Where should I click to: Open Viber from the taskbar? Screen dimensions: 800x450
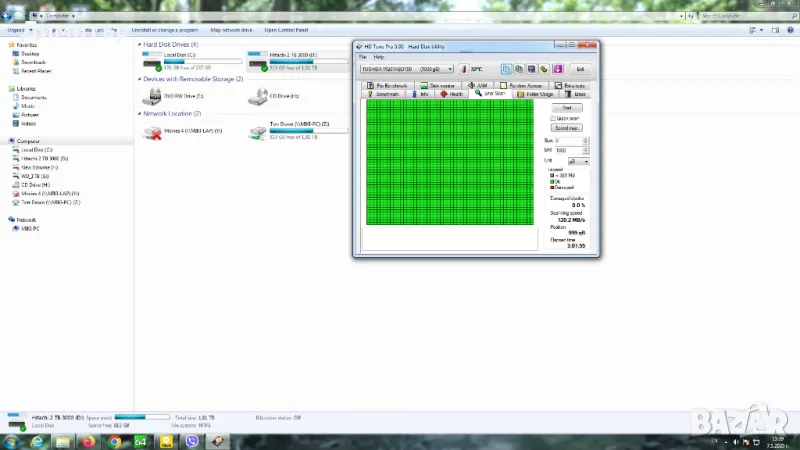tap(192, 442)
